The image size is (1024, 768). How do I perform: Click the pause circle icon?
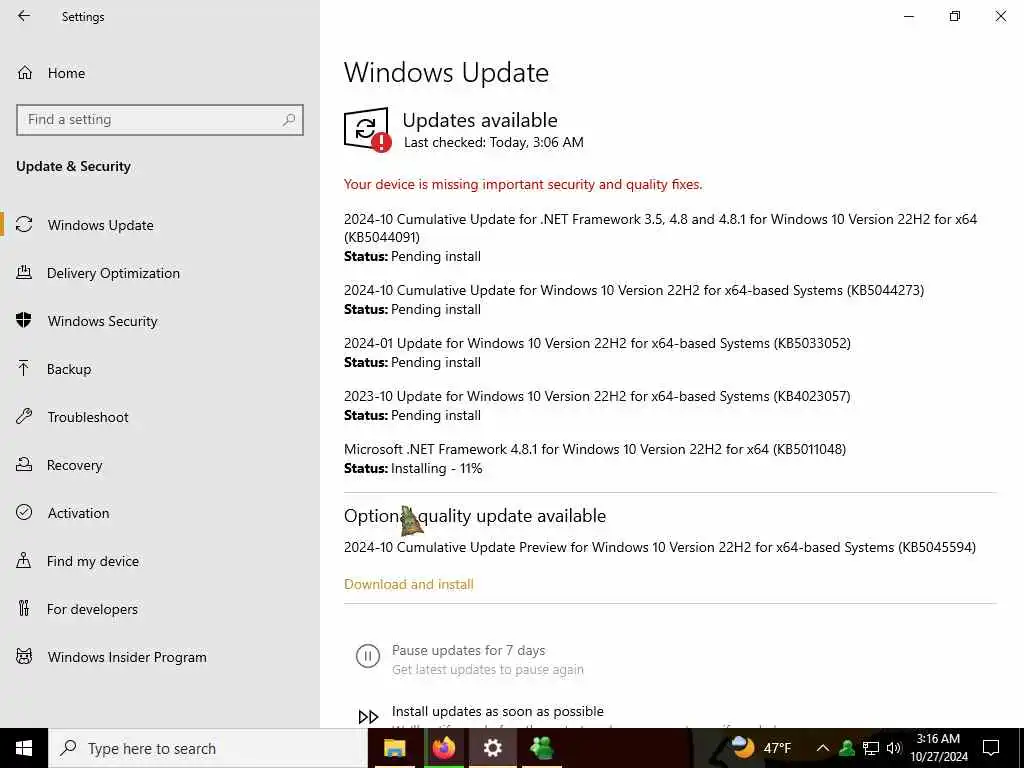coord(368,656)
